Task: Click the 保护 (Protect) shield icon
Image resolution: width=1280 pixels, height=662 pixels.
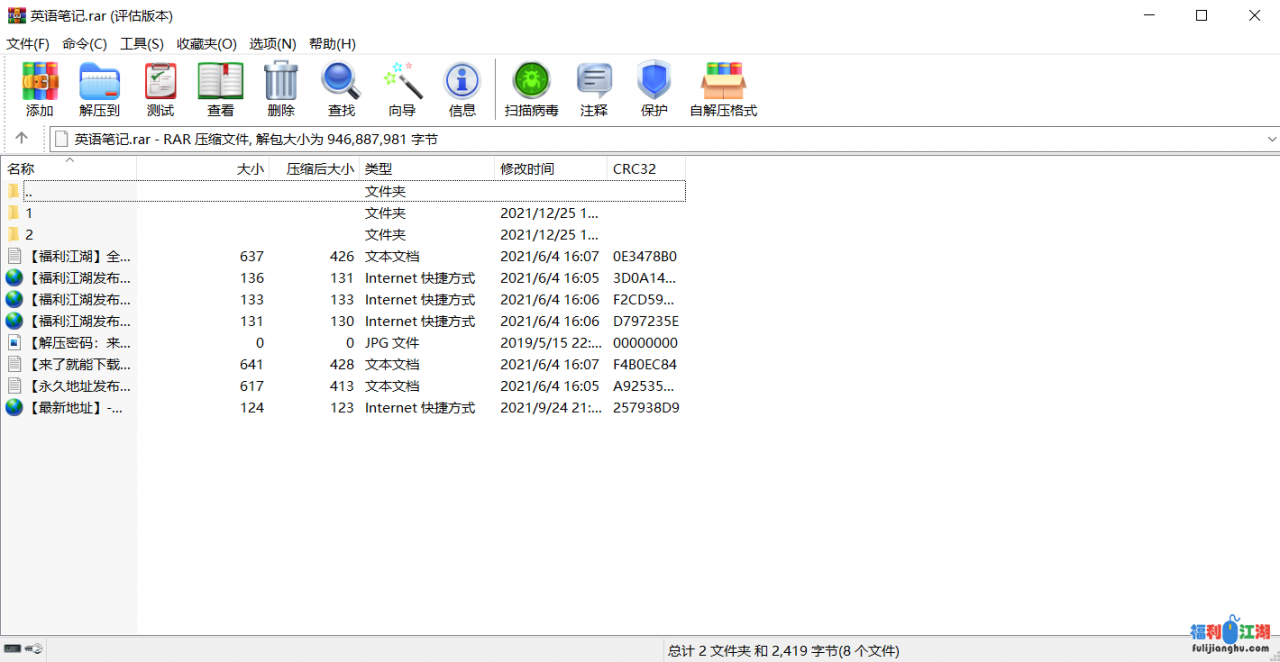Action: tap(654, 89)
